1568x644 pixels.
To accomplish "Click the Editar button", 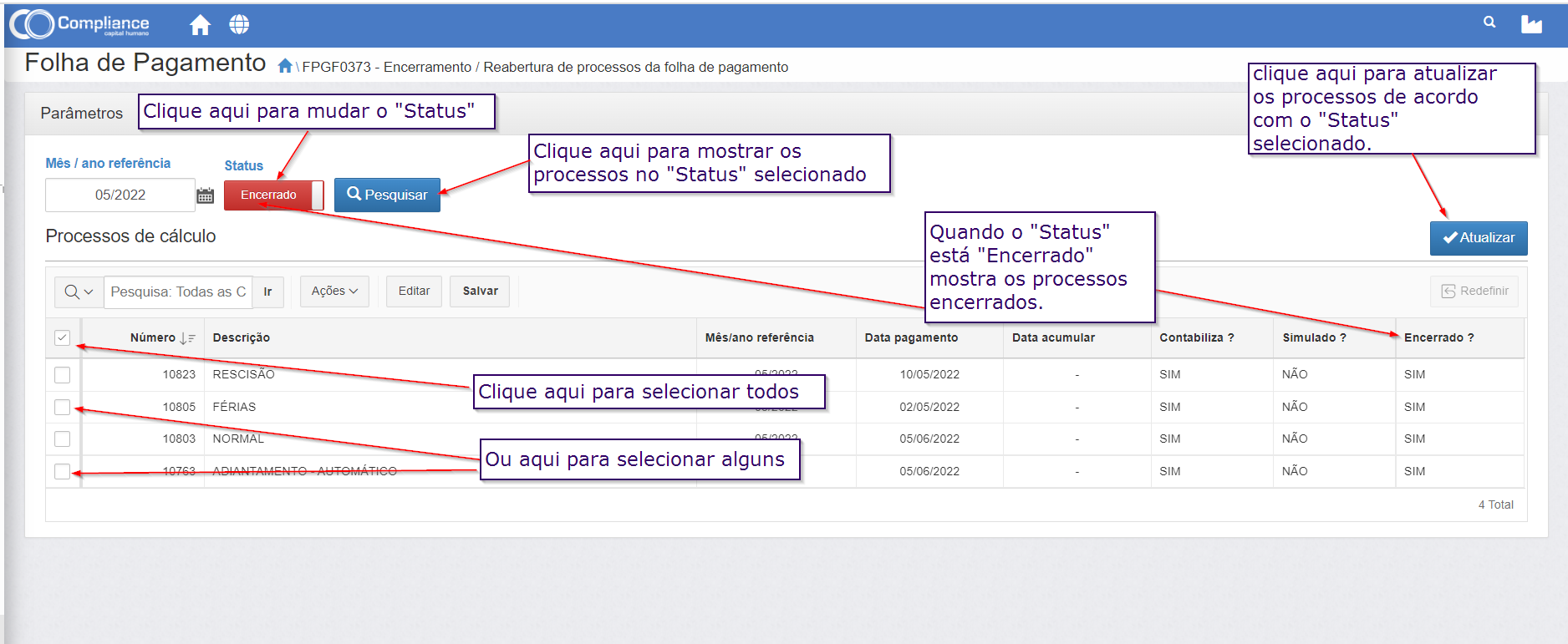I will pyautogui.click(x=414, y=291).
